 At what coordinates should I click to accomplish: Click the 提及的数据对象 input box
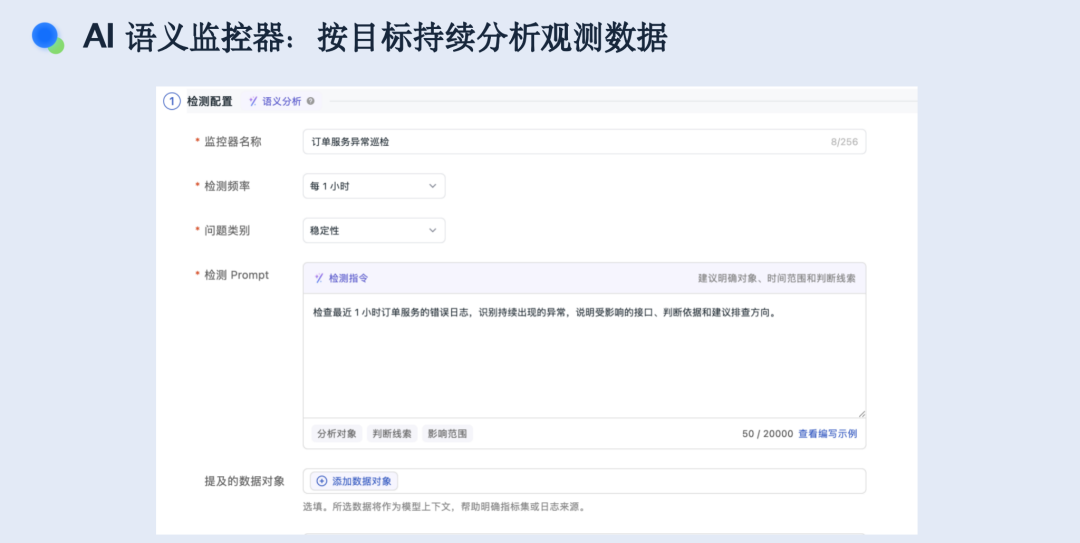coord(584,481)
